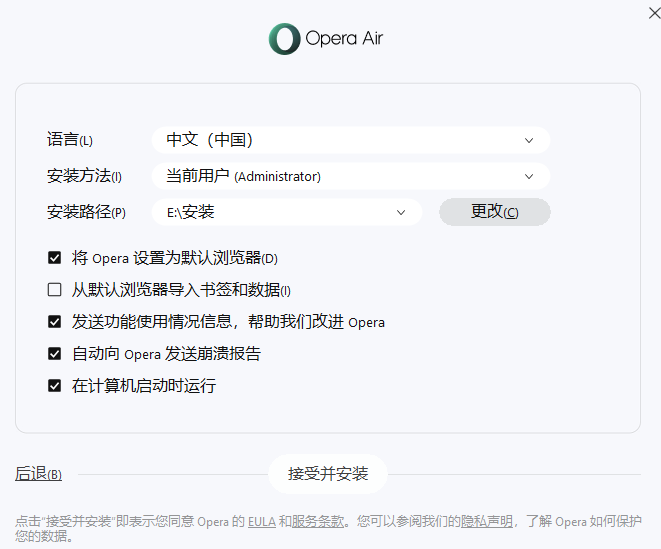Click the 安装方法(I) label
Image resolution: width=661 pixels, height=549 pixels.
[x=84, y=176]
